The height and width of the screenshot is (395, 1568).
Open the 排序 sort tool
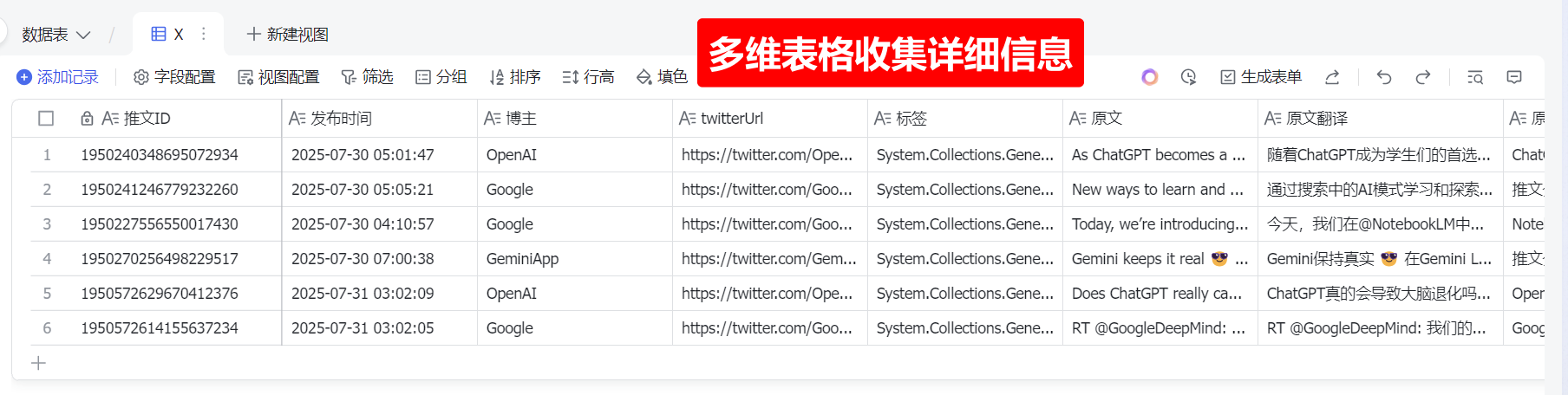click(515, 77)
